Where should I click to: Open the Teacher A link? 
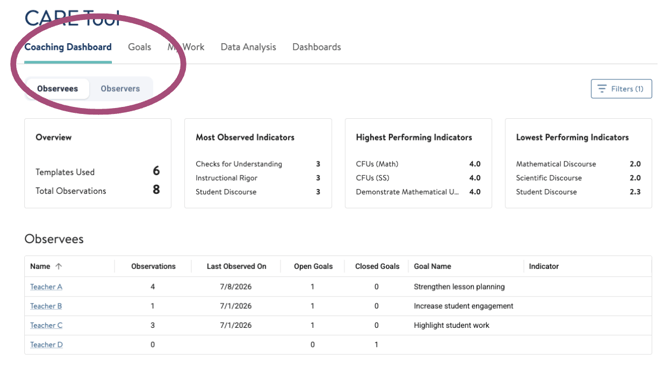[x=46, y=287]
